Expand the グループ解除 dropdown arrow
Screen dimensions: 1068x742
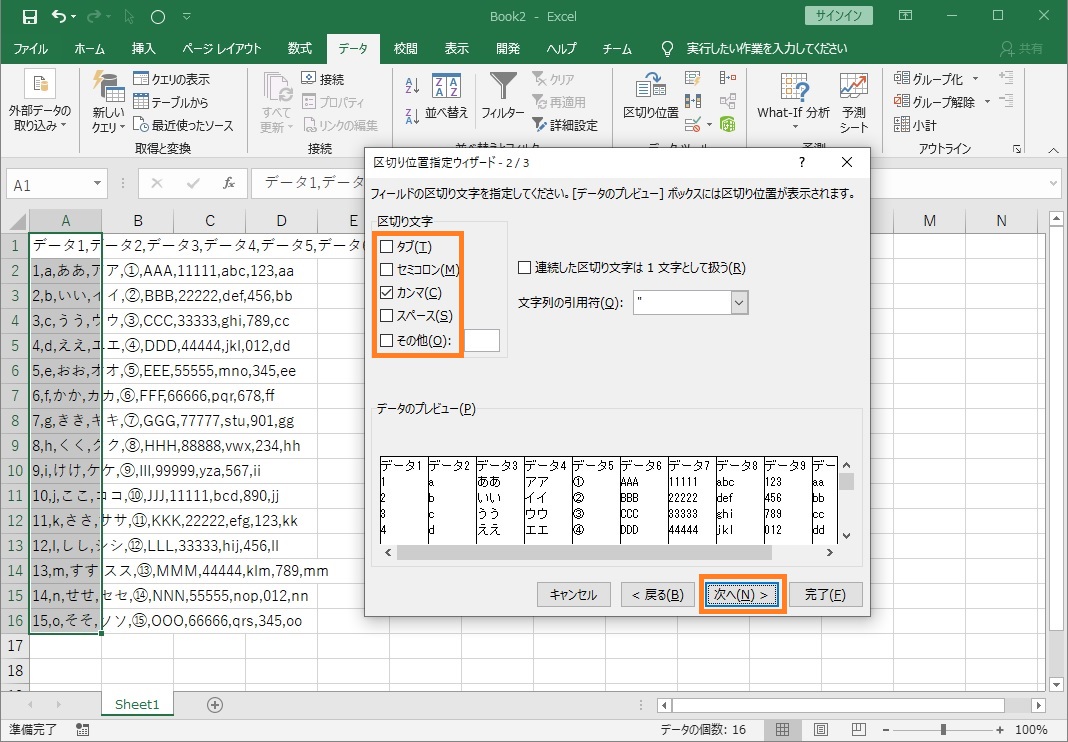988,102
